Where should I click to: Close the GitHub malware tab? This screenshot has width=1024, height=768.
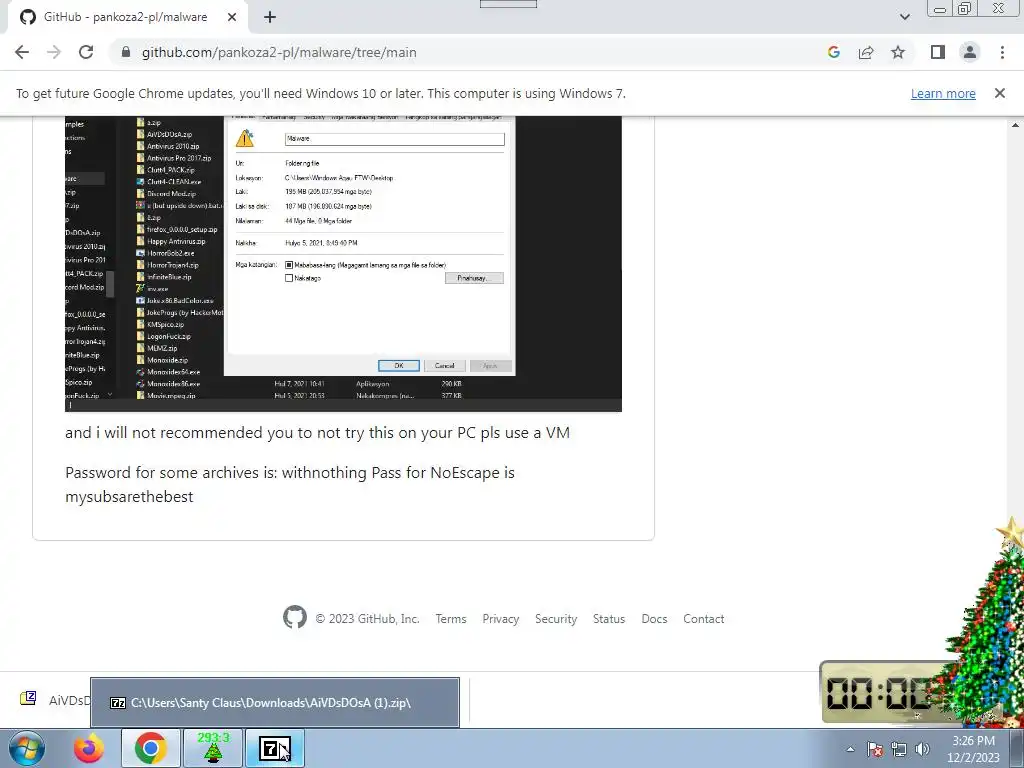[232, 17]
